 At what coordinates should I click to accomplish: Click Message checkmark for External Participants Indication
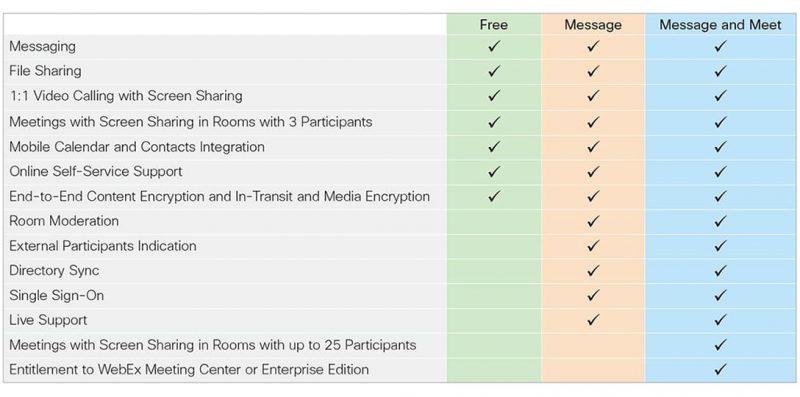tap(592, 246)
